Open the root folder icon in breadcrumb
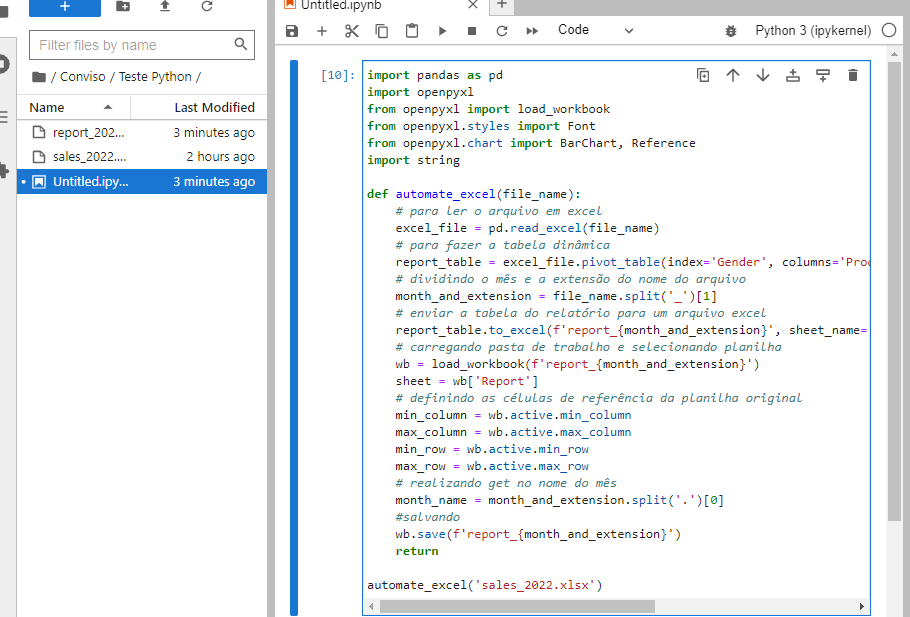This screenshot has width=910, height=617. [x=39, y=77]
